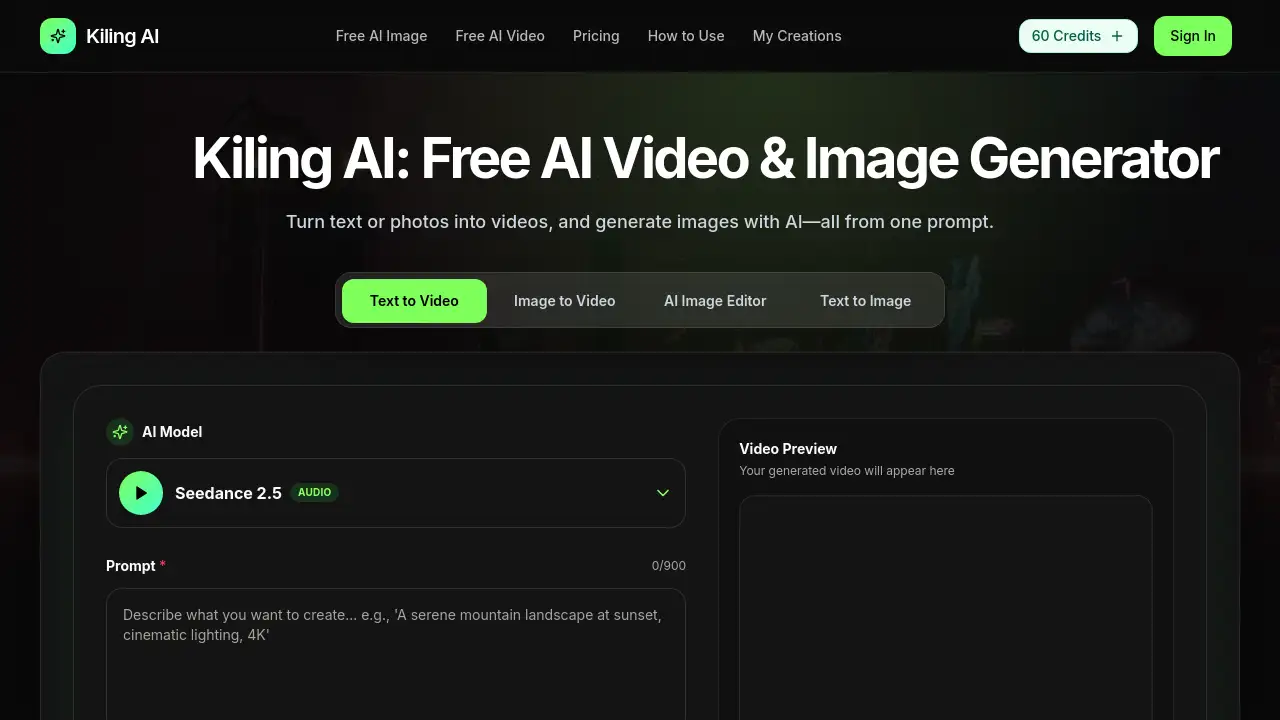Open the How to Use page
Viewport: 1280px width, 720px height.
686,36
